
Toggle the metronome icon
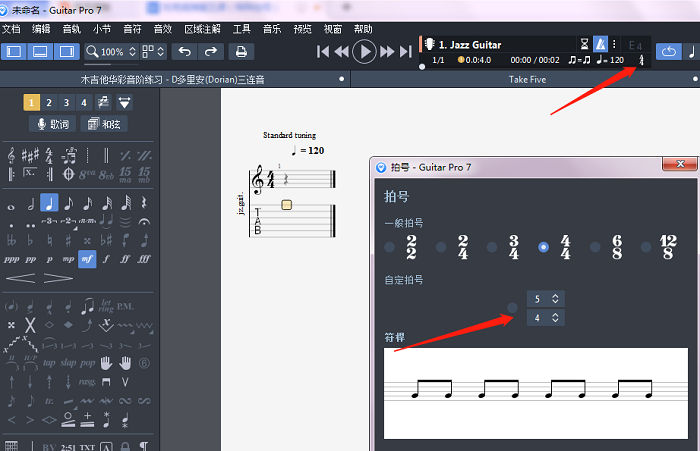tap(600, 45)
